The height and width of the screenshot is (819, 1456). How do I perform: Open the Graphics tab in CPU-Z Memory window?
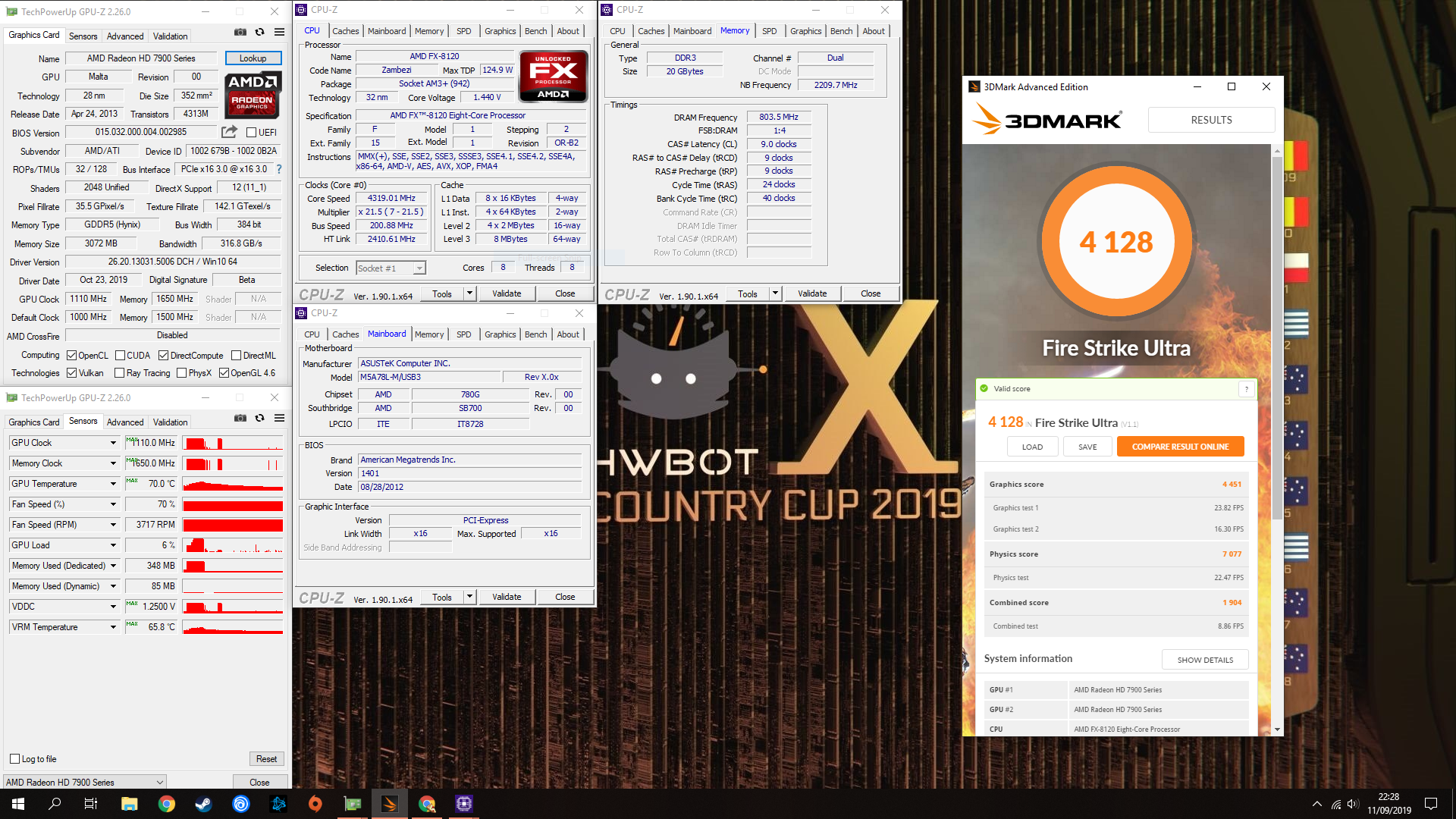tap(805, 31)
